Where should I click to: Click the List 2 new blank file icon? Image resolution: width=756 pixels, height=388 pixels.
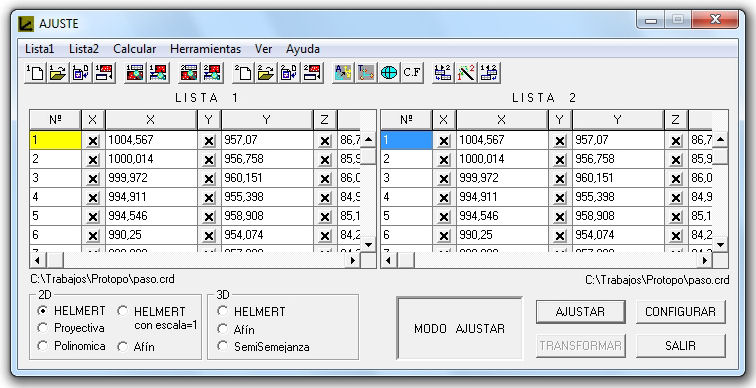tap(243, 73)
